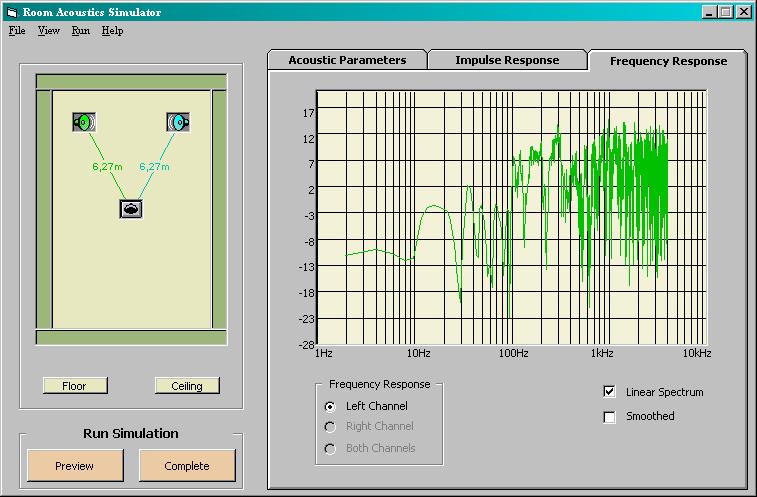Click the 1kHz axis label
757x497 pixels.
[602, 354]
